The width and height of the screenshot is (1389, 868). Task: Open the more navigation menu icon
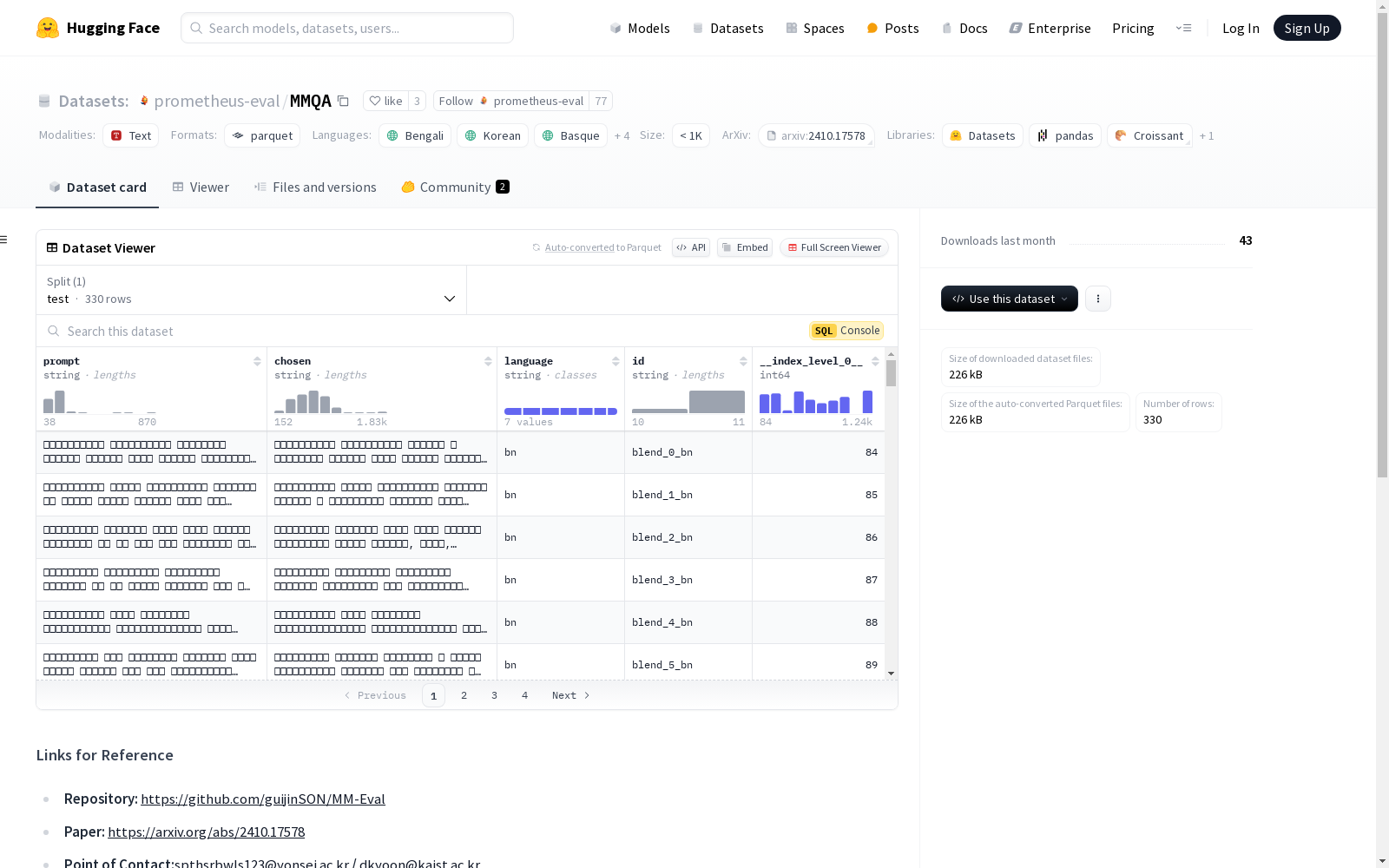click(x=1183, y=28)
